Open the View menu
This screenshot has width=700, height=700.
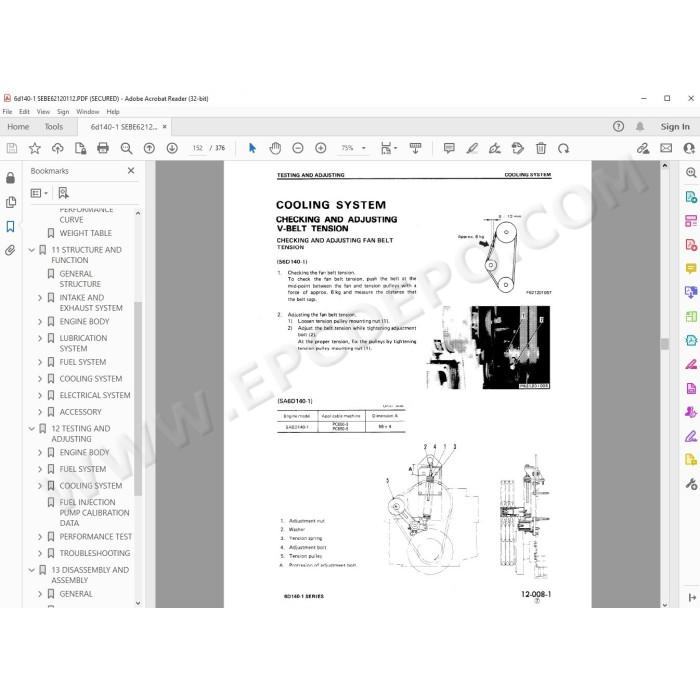tap(43, 112)
